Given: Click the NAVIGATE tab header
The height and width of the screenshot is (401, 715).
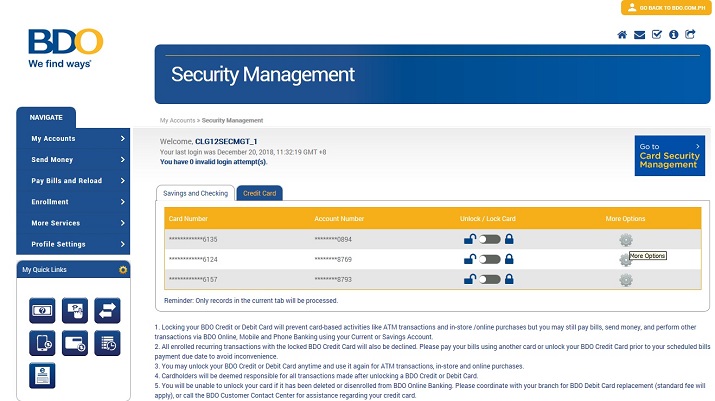Looking at the screenshot, I should [x=46, y=117].
